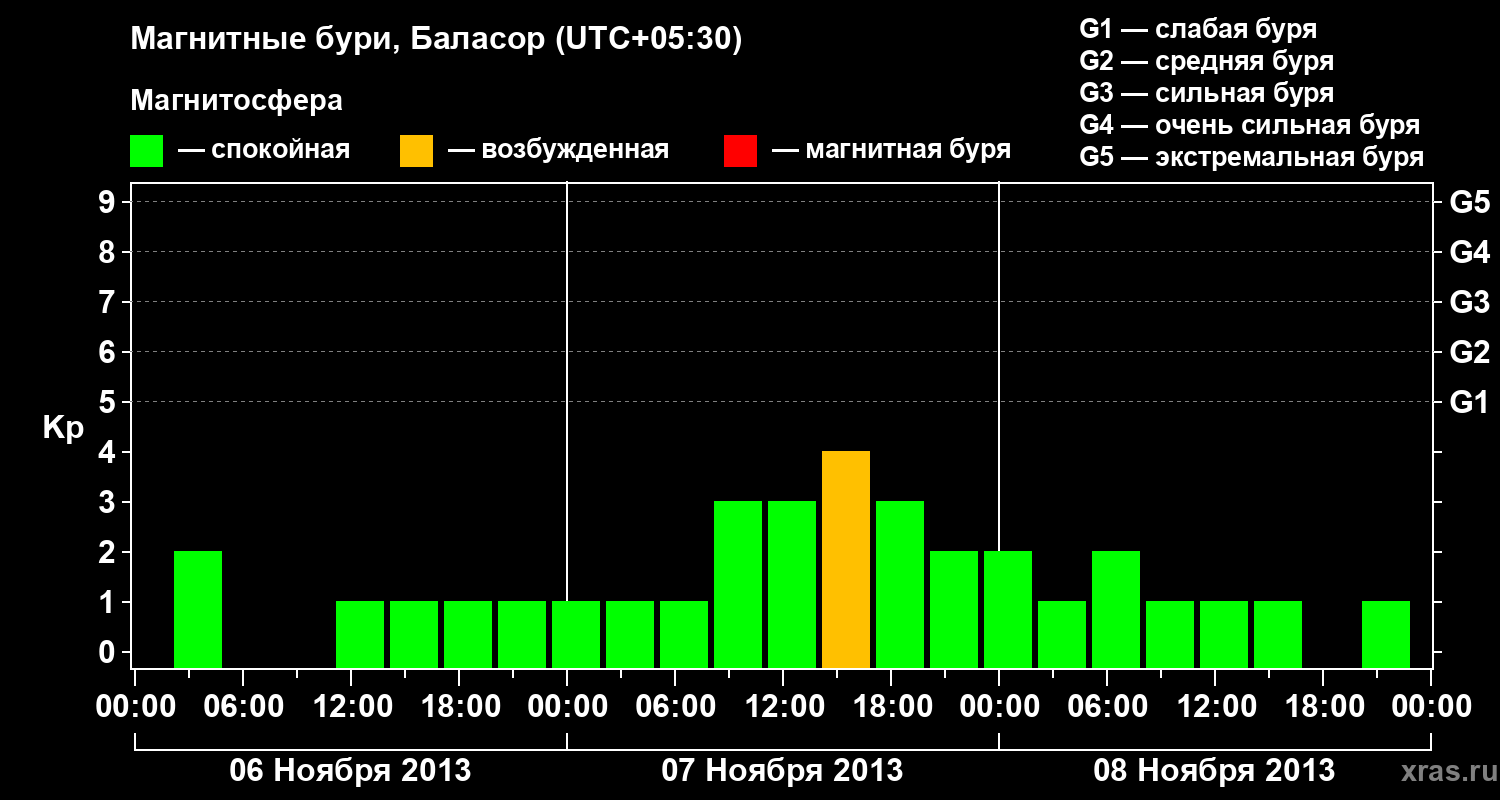Select the orange Kp 4 bar
This screenshot has height=800, width=1500.
846,559
